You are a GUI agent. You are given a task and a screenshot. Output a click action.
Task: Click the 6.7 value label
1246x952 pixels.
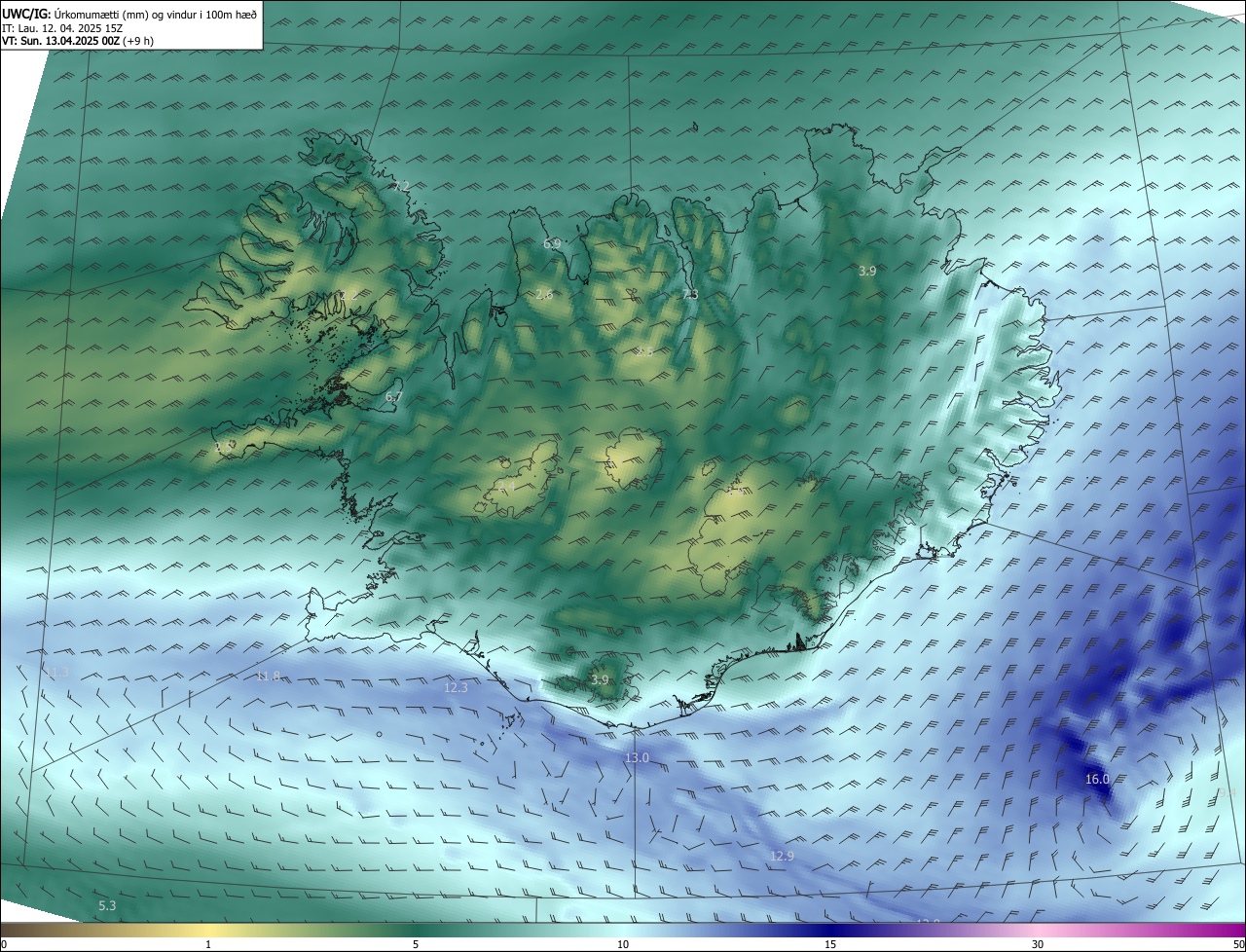(393, 397)
